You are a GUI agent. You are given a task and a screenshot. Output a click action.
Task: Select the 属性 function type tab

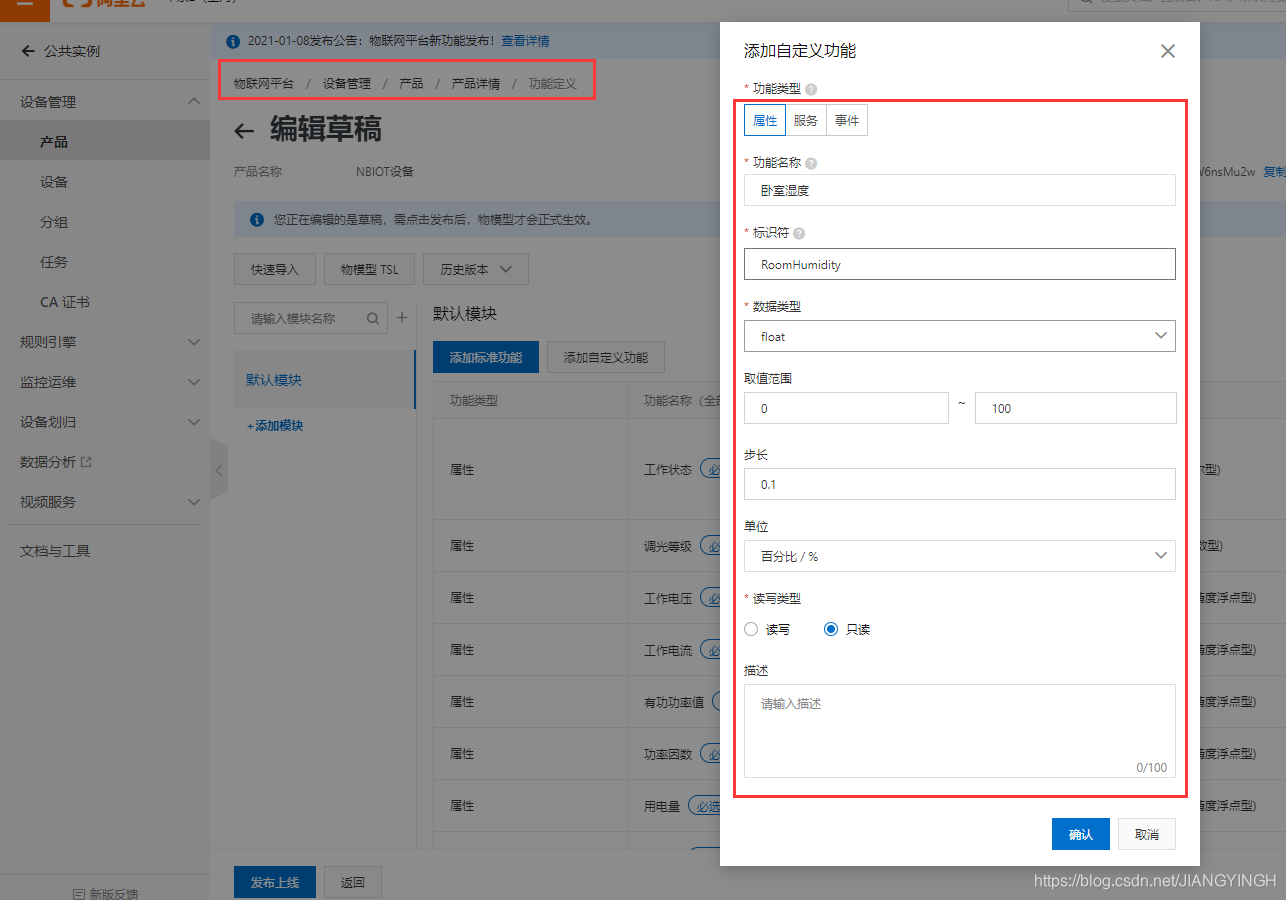(765, 120)
